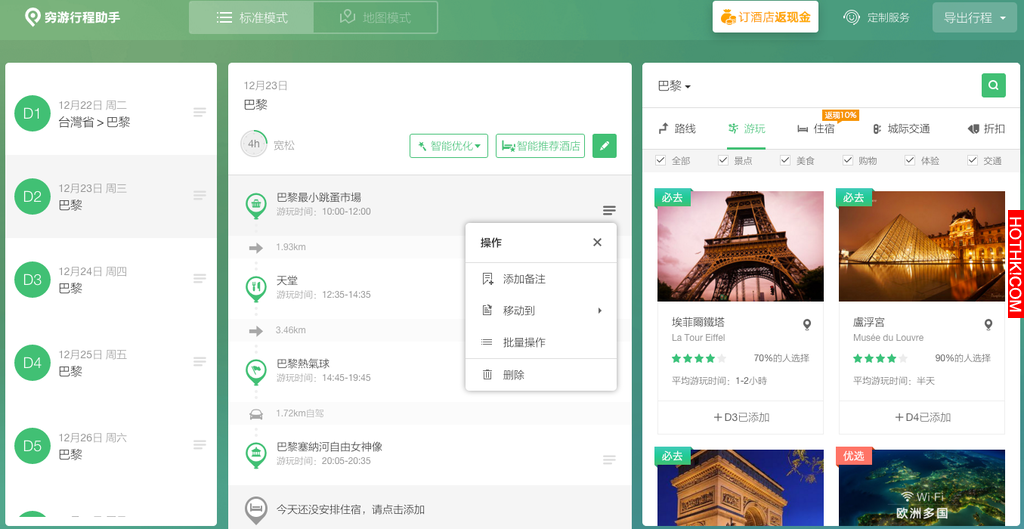Select D3 12月24日 day circle
The height and width of the screenshot is (529, 1024).
pyautogui.click(x=32, y=280)
